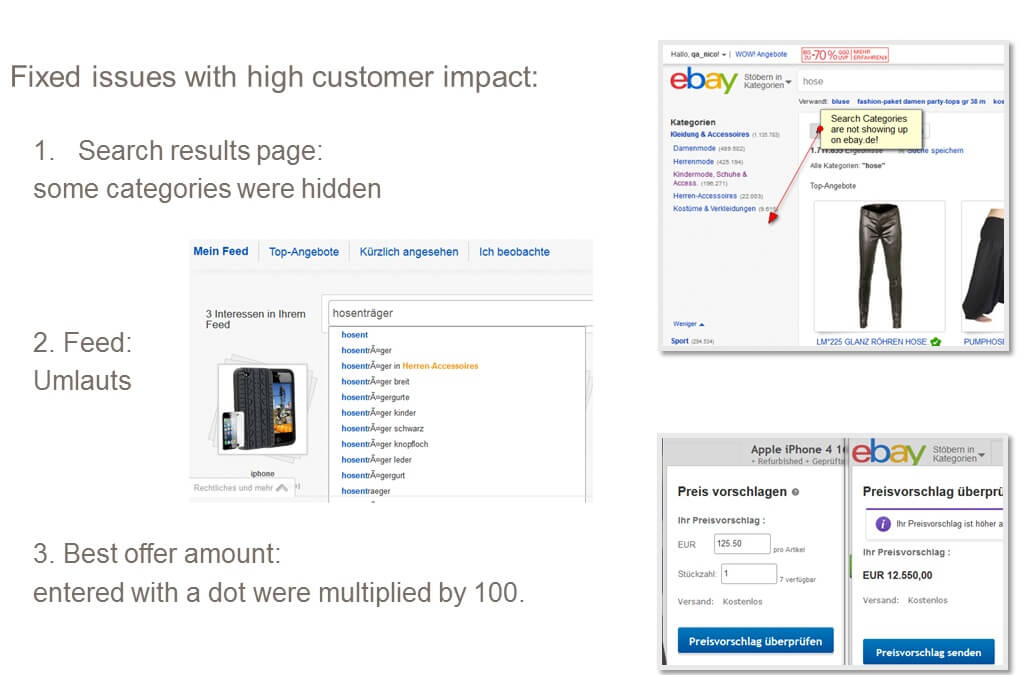The width and height of the screenshot is (1024, 675).
Task: Click the eBay logo above Preisvorschlag überprüfen heading
Action: [x=888, y=453]
